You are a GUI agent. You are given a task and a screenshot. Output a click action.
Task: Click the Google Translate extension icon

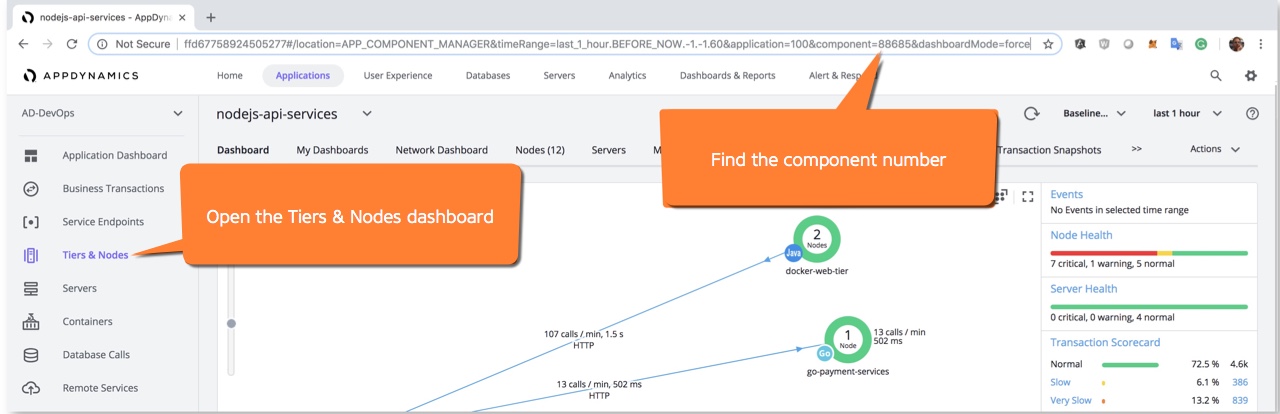click(1176, 44)
